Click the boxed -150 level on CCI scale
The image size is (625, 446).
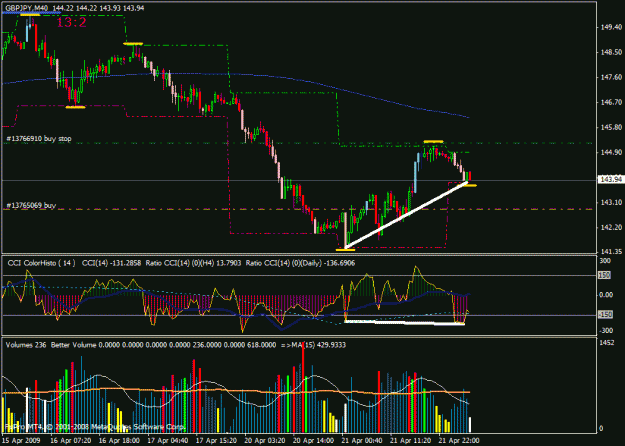(605, 315)
